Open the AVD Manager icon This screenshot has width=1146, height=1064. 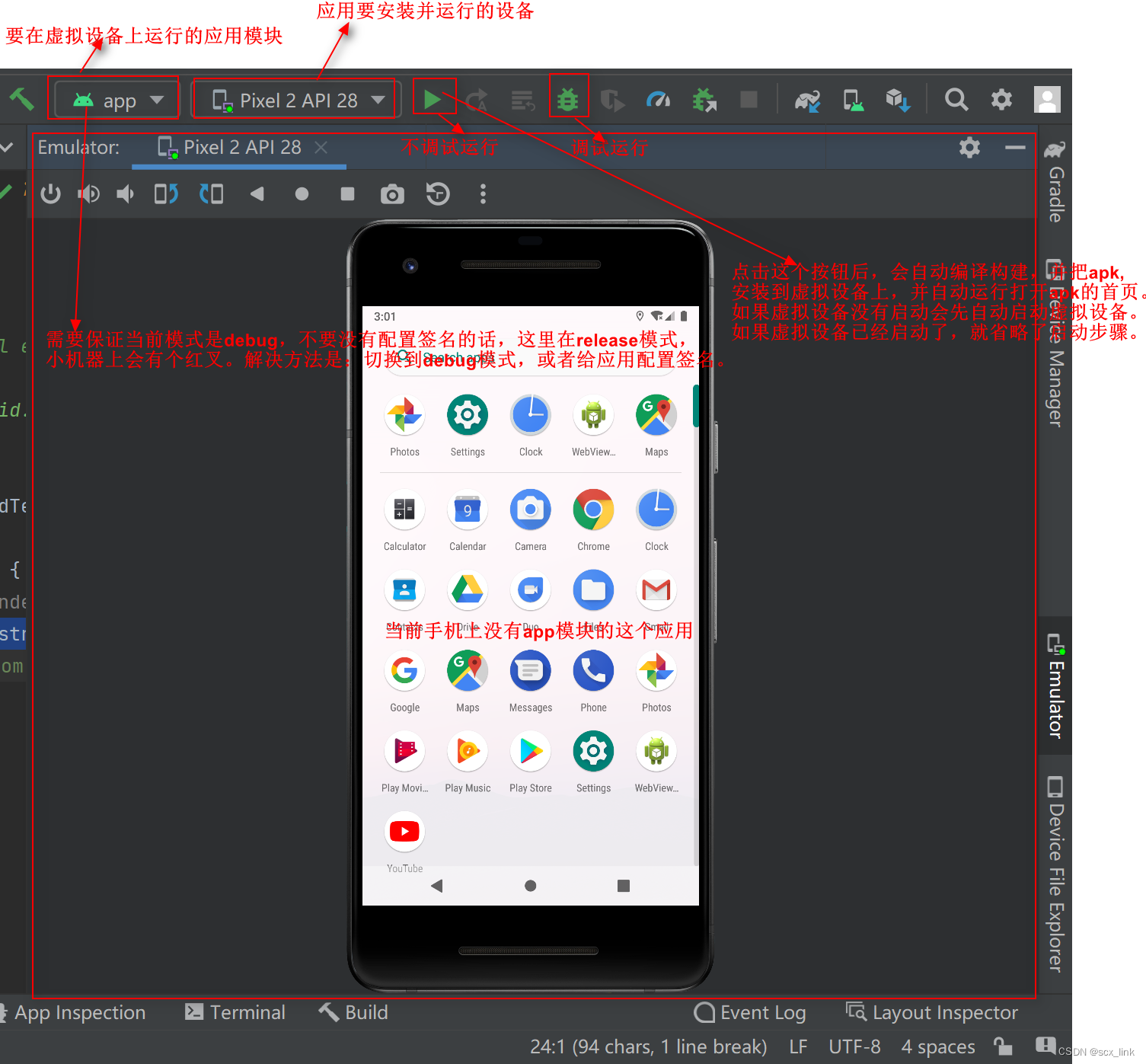coord(853,100)
